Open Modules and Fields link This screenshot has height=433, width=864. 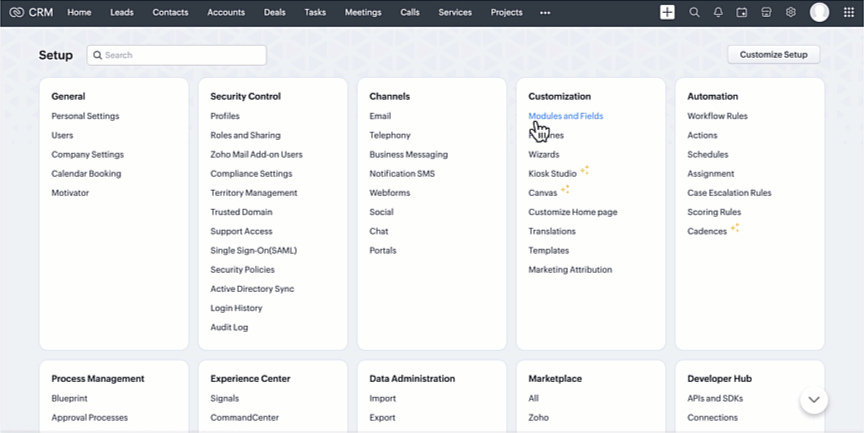pos(565,116)
